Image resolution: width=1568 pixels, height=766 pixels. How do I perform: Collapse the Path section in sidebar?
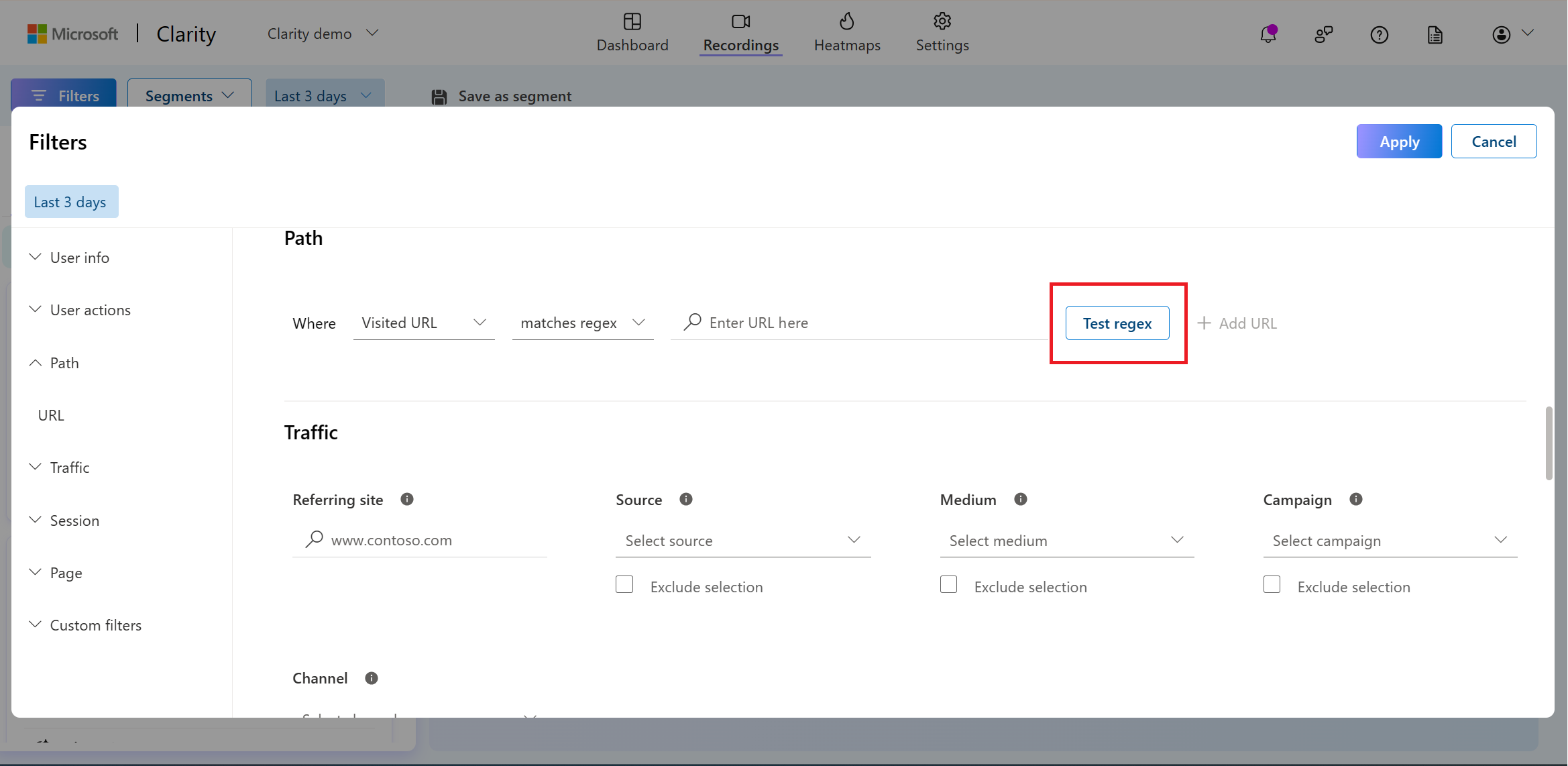click(x=54, y=363)
